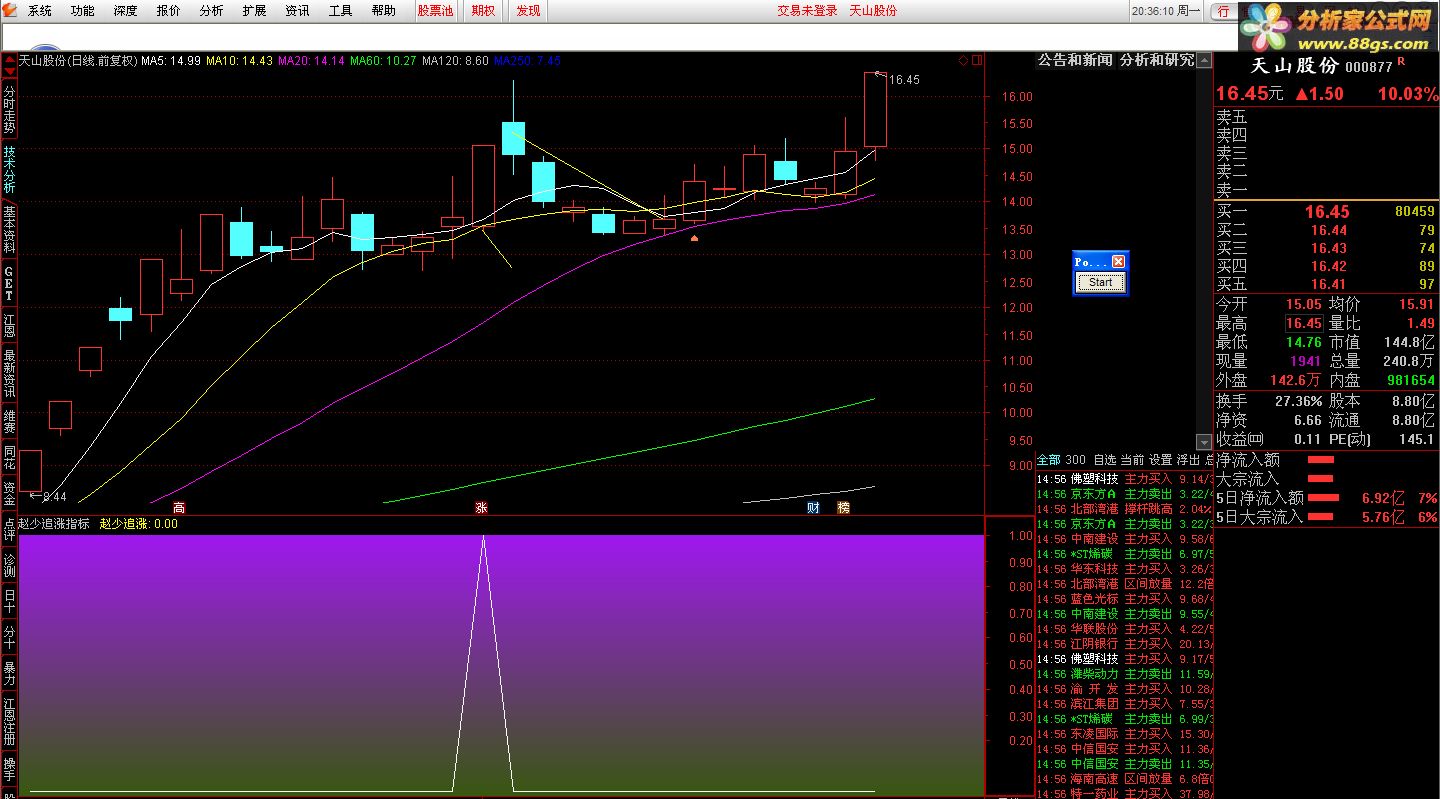
Task: Click the up arrow beside 分析和研究
Action: (1204, 59)
